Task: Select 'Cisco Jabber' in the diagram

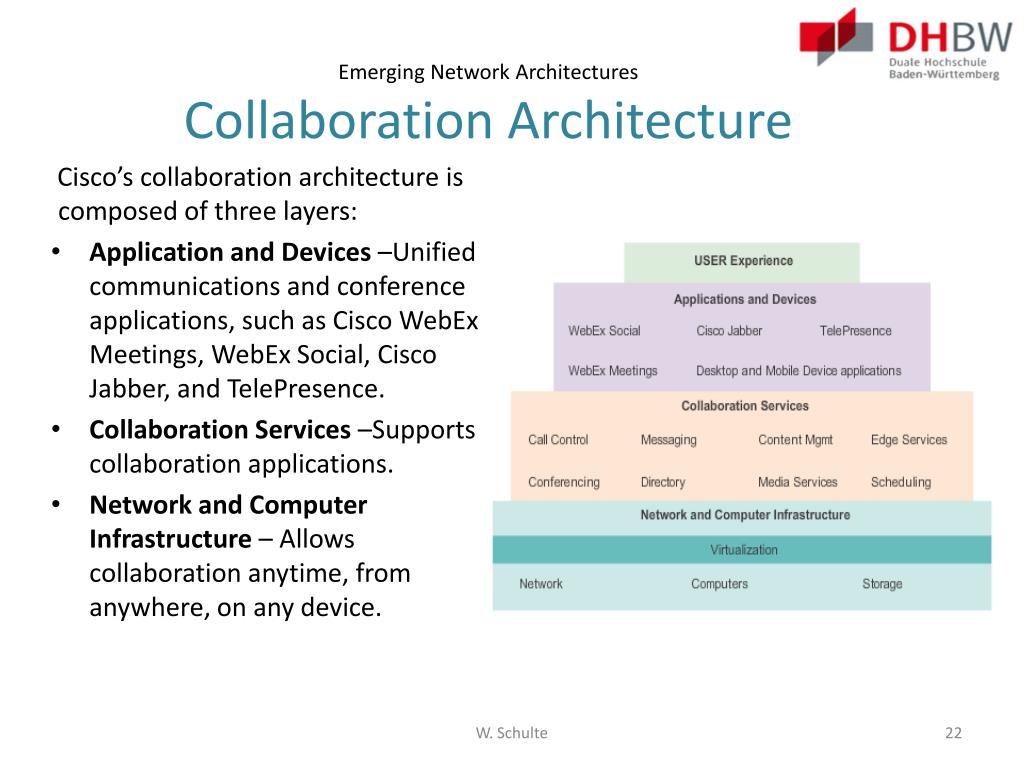Action: (729, 330)
